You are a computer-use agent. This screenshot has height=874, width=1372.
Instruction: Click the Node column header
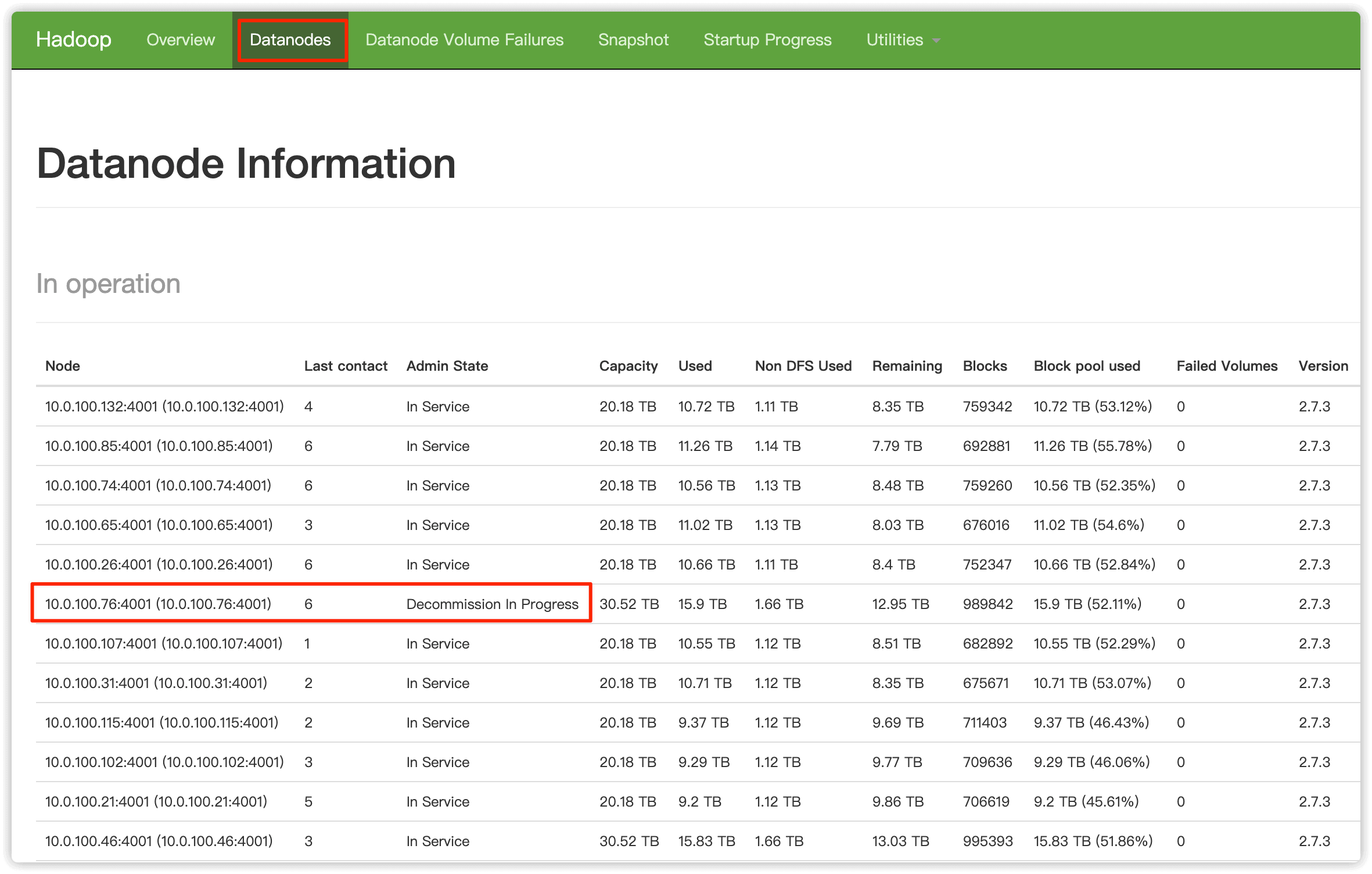point(63,366)
